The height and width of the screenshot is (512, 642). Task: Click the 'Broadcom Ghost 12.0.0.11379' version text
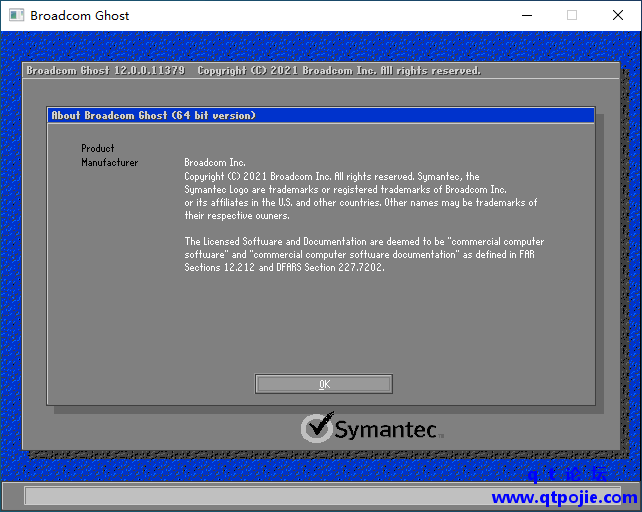click(x=106, y=70)
